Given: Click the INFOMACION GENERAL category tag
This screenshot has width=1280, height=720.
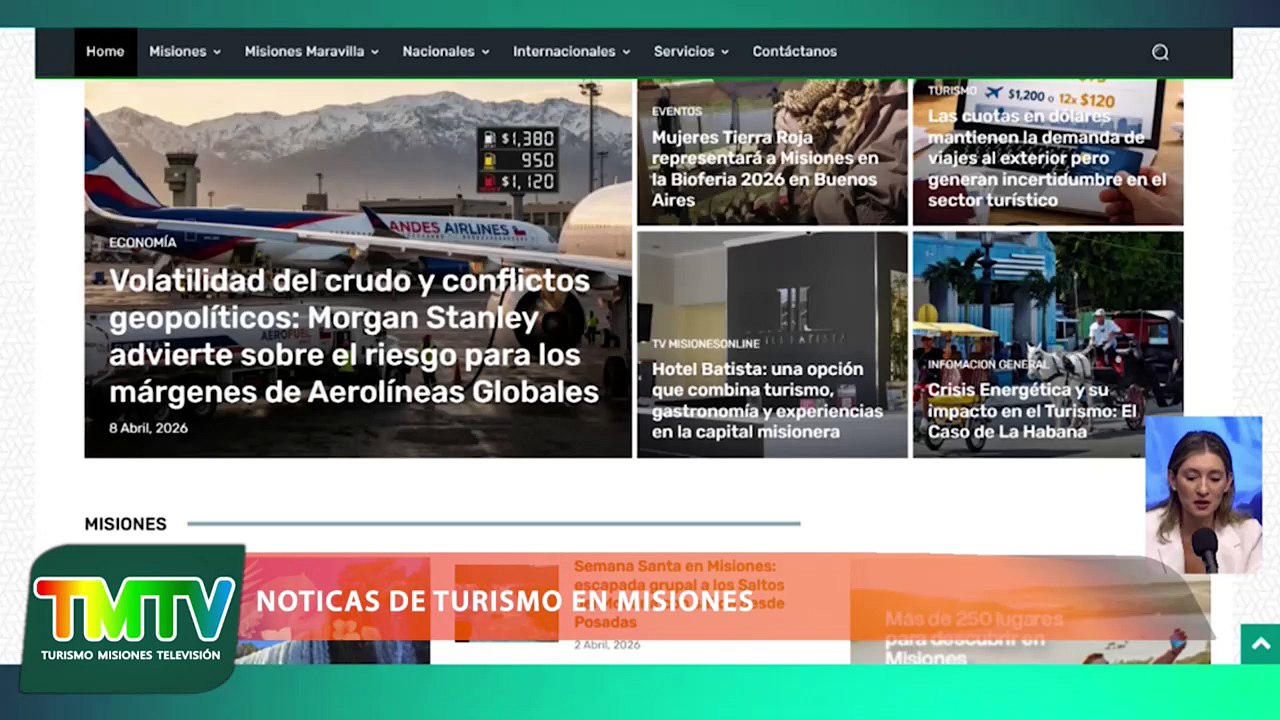Looking at the screenshot, I should click(x=988, y=365).
